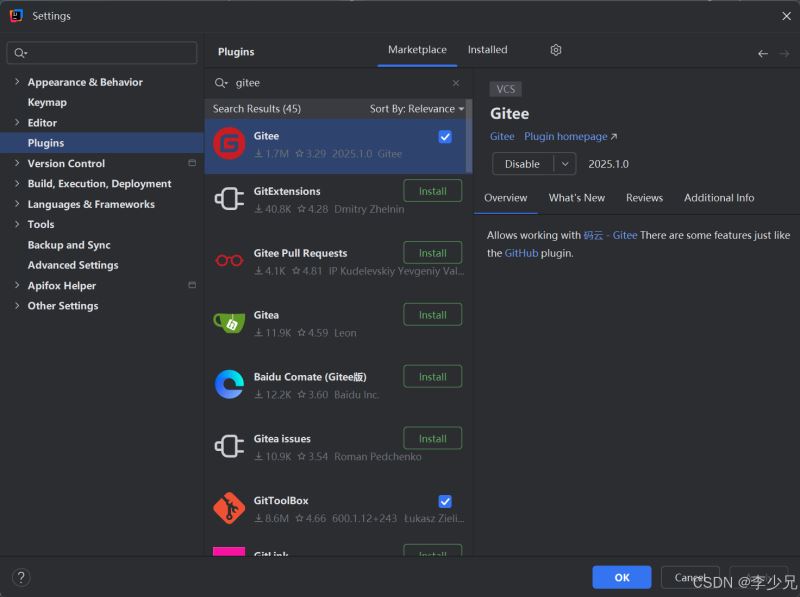Follow the GitHub link in description
This screenshot has width=800, height=597.
[521, 253]
